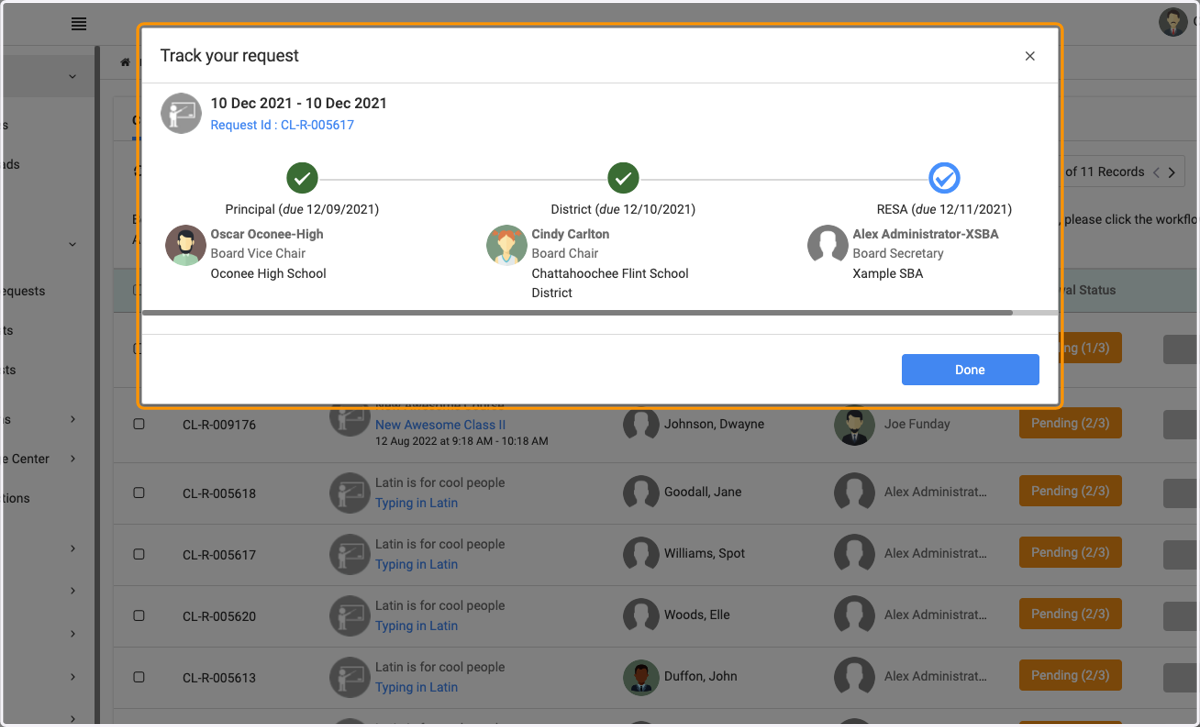Open Typing in Latin link for CL-R-005620
Screen dimensions: 1200x727
416,626
